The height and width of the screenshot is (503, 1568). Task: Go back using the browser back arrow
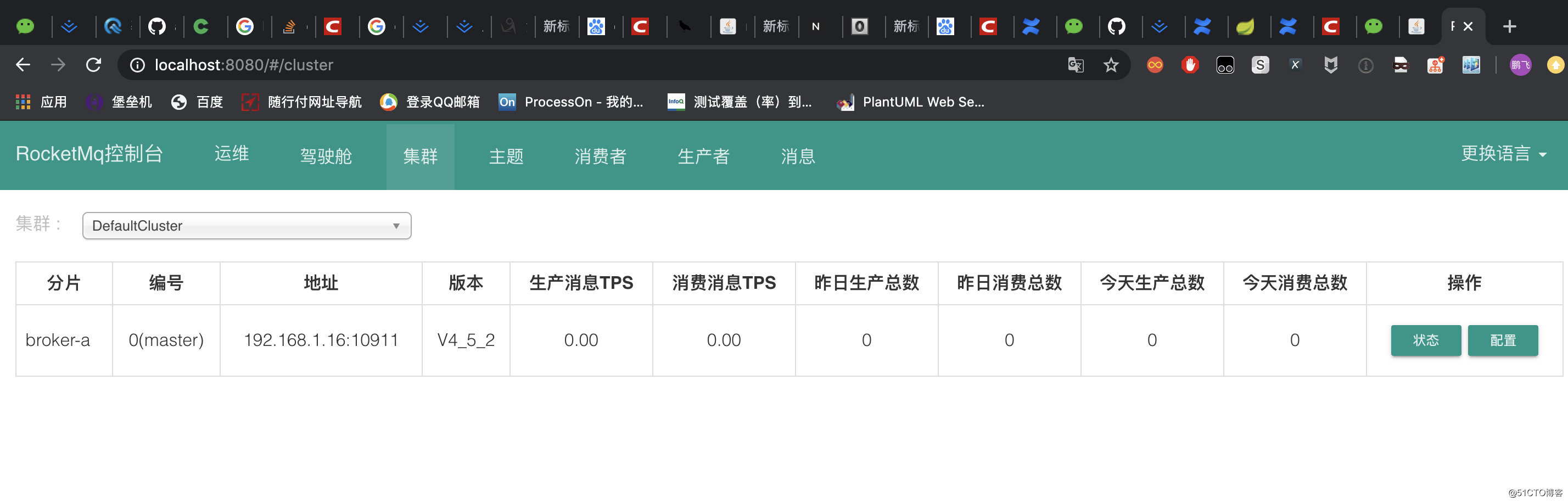coord(23,65)
